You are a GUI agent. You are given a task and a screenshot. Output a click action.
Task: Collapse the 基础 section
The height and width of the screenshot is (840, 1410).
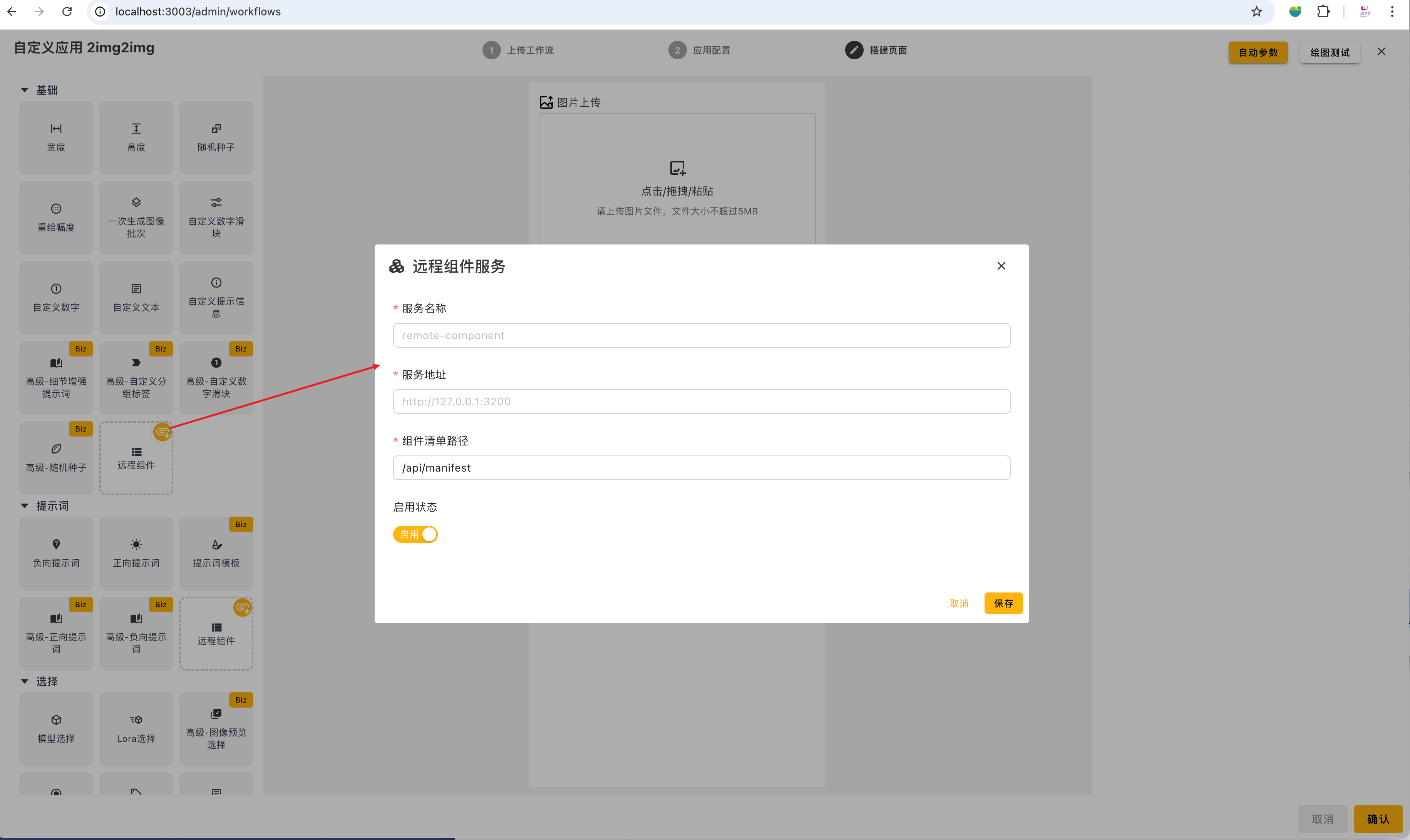pyautogui.click(x=24, y=90)
